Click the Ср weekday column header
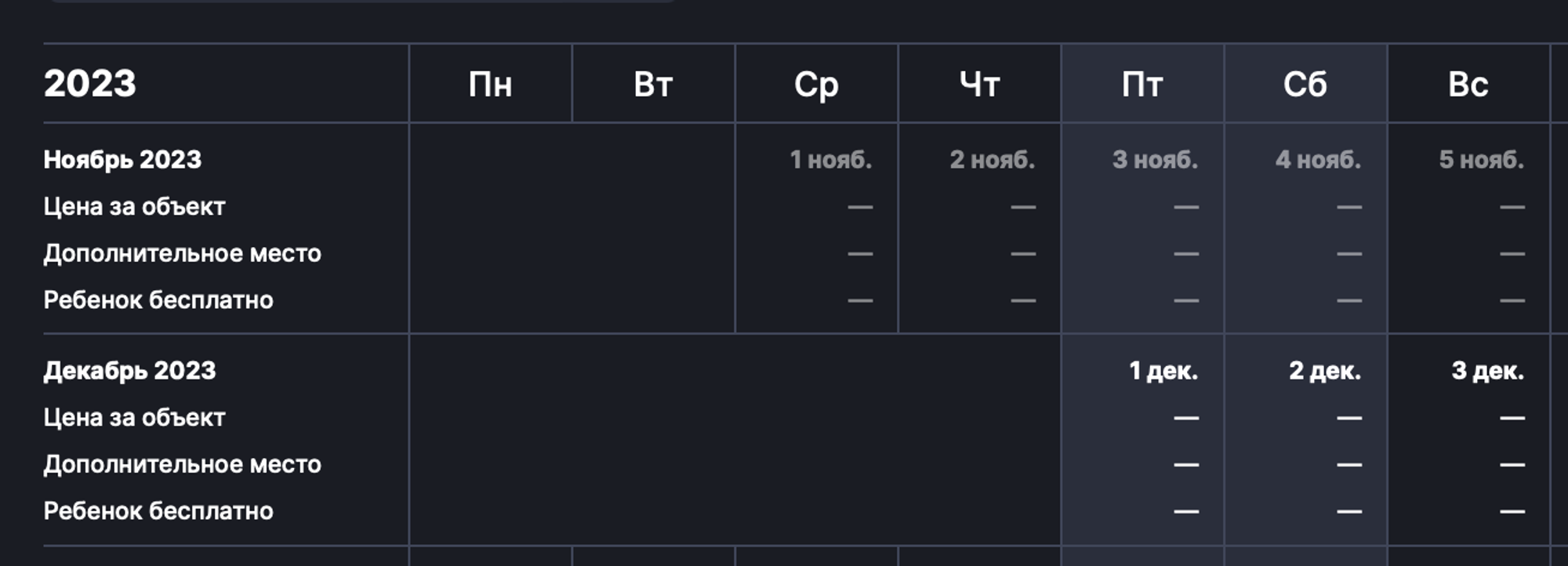Image resolution: width=1568 pixels, height=566 pixels. [x=816, y=84]
